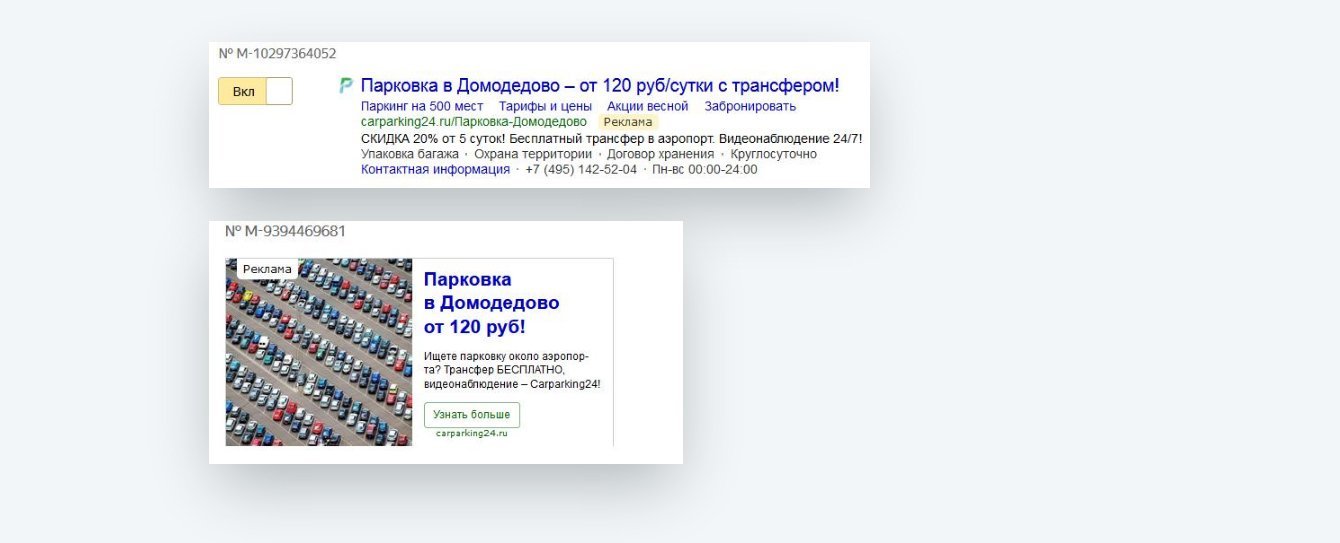Click the Круглосуточно callout

pos(774,154)
